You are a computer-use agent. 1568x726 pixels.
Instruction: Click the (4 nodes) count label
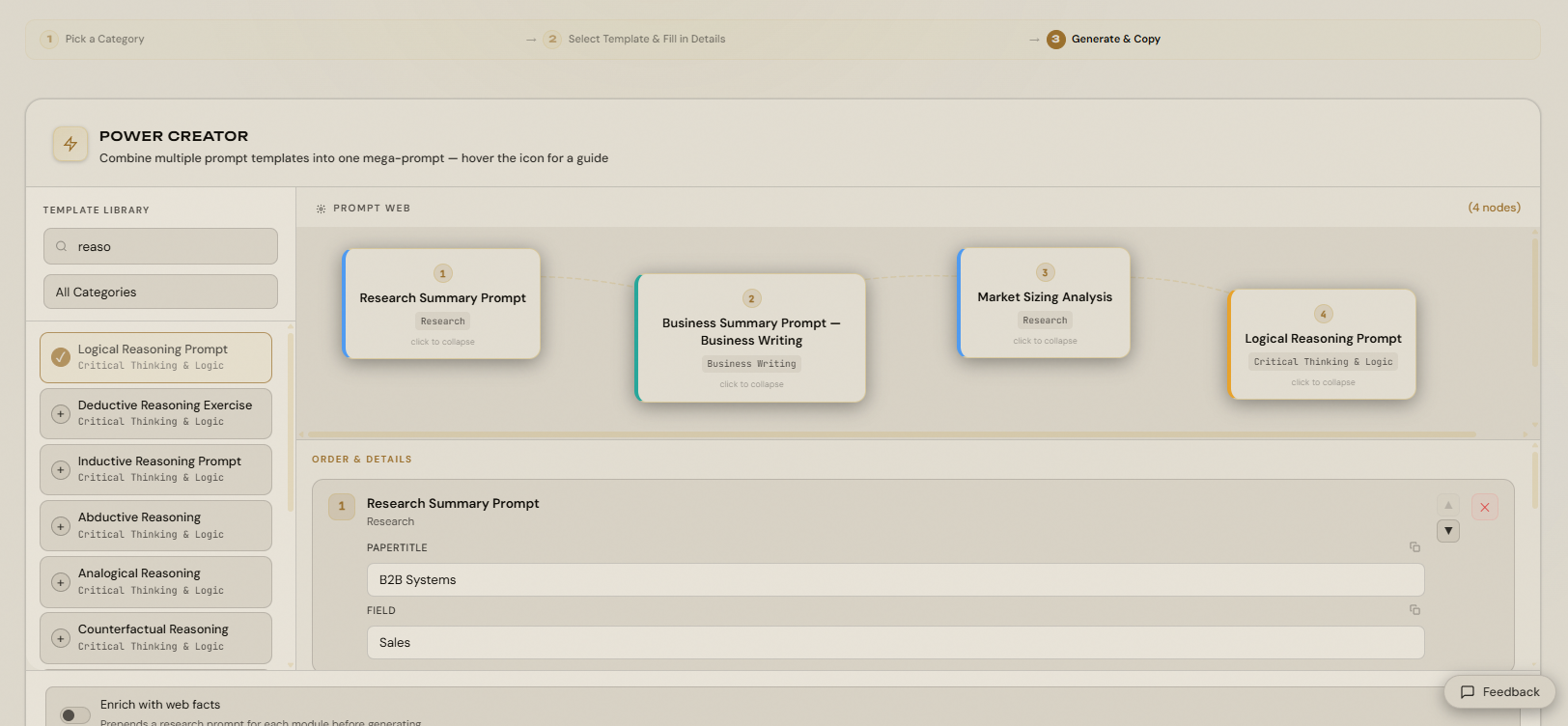click(1494, 208)
